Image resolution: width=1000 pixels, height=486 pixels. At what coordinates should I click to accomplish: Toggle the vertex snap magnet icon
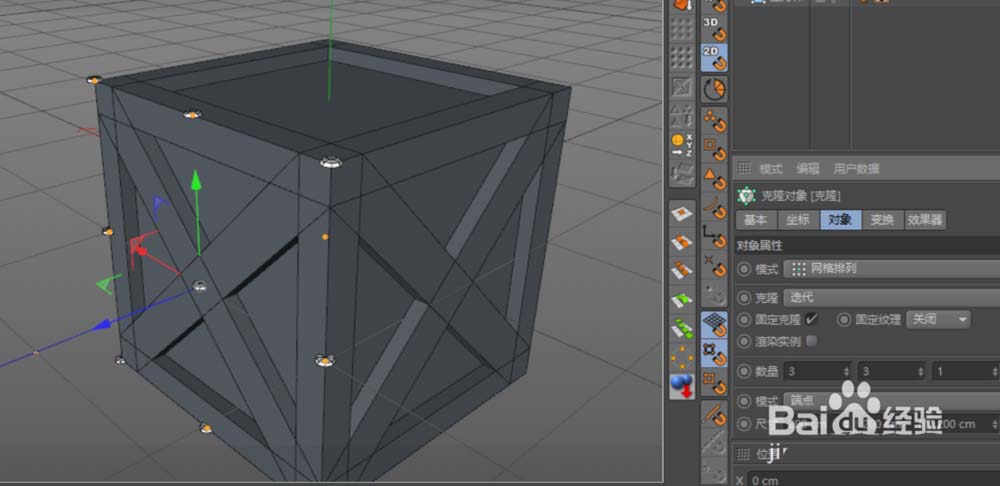click(x=714, y=121)
